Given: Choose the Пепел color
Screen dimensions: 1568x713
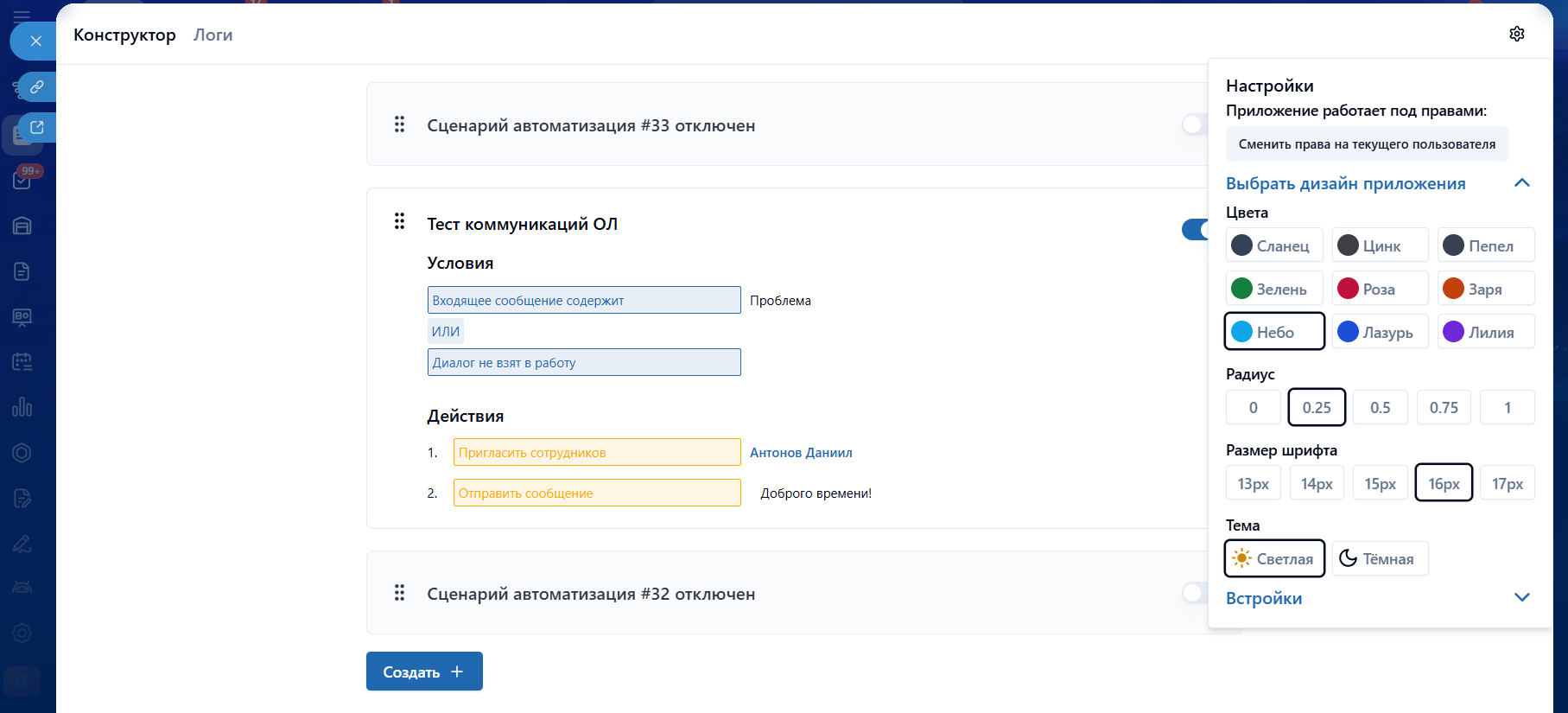Looking at the screenshot, I should point(1486,245).
